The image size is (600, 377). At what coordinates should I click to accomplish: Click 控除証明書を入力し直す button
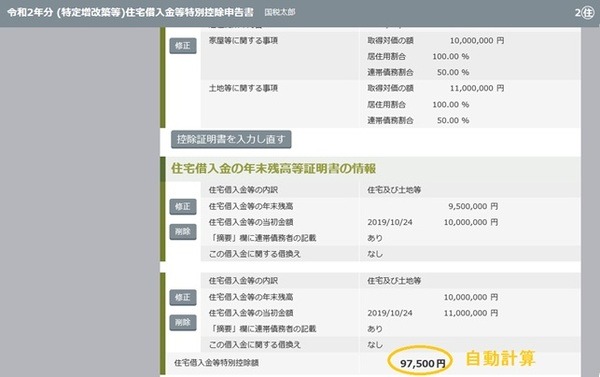click(x=231, y=139)
